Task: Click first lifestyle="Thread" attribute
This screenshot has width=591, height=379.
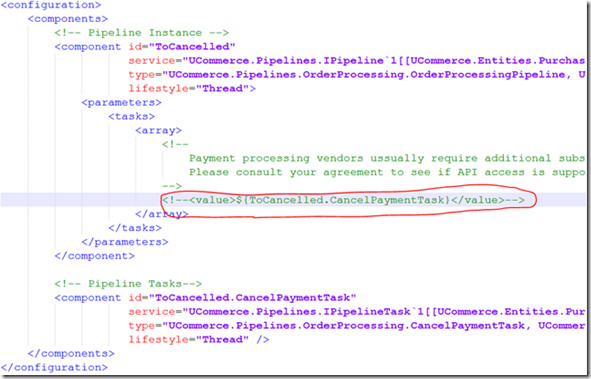Action: 188,89
